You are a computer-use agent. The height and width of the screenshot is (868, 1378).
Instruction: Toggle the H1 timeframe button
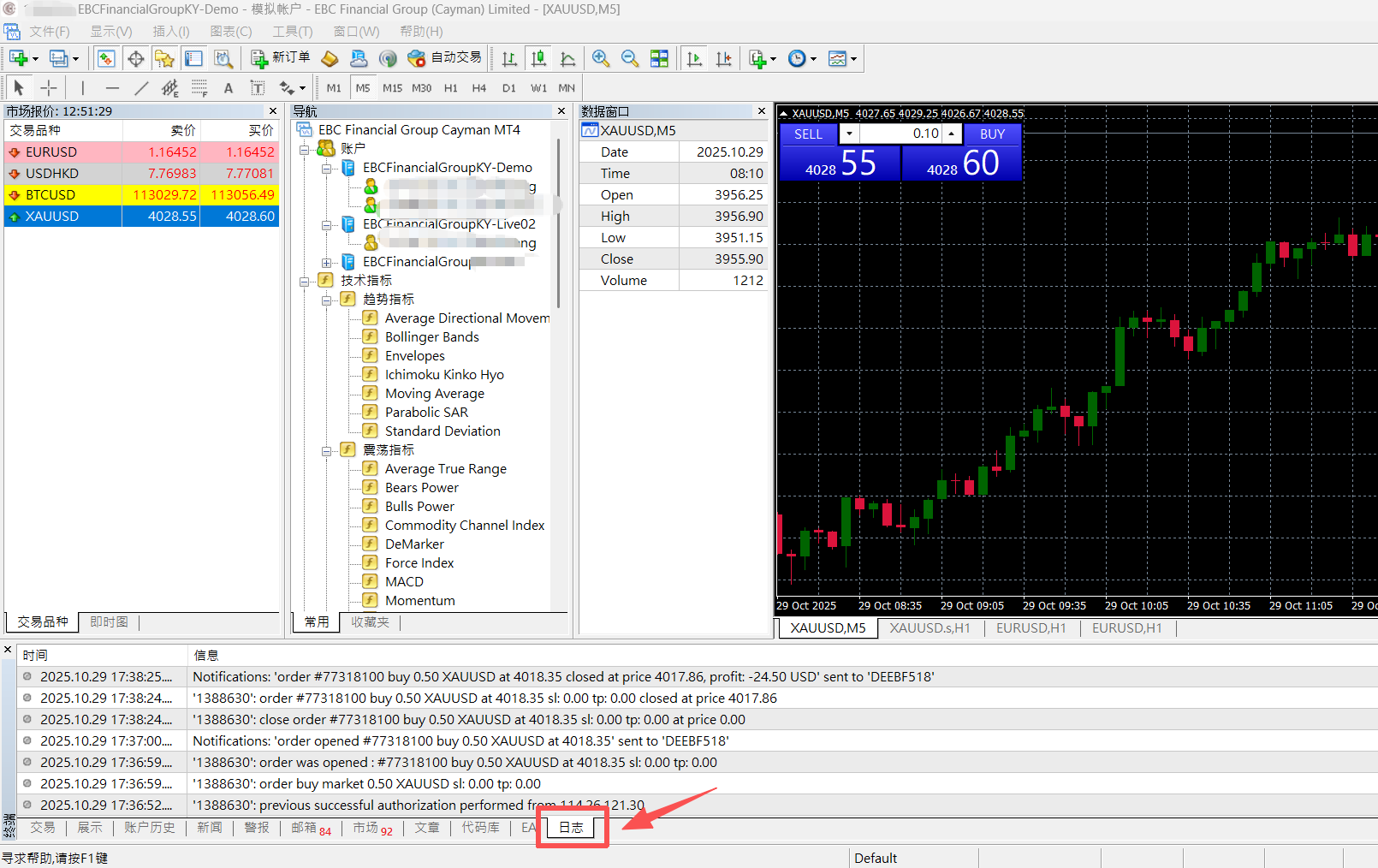[x=451, y=88]
